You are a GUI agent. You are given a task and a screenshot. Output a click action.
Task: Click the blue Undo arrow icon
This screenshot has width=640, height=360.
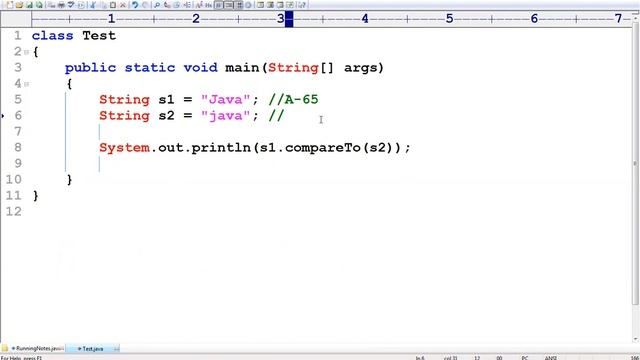135,5
